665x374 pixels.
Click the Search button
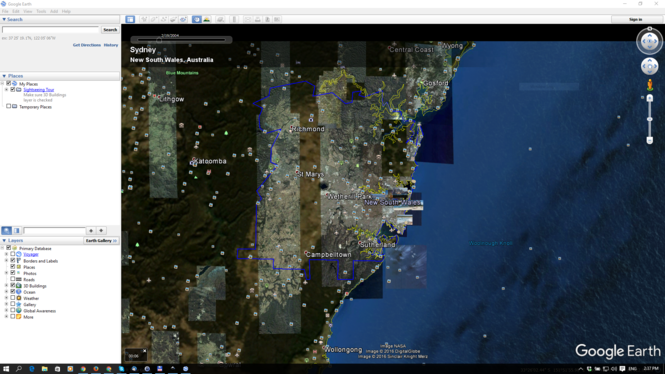coord(110,30)
